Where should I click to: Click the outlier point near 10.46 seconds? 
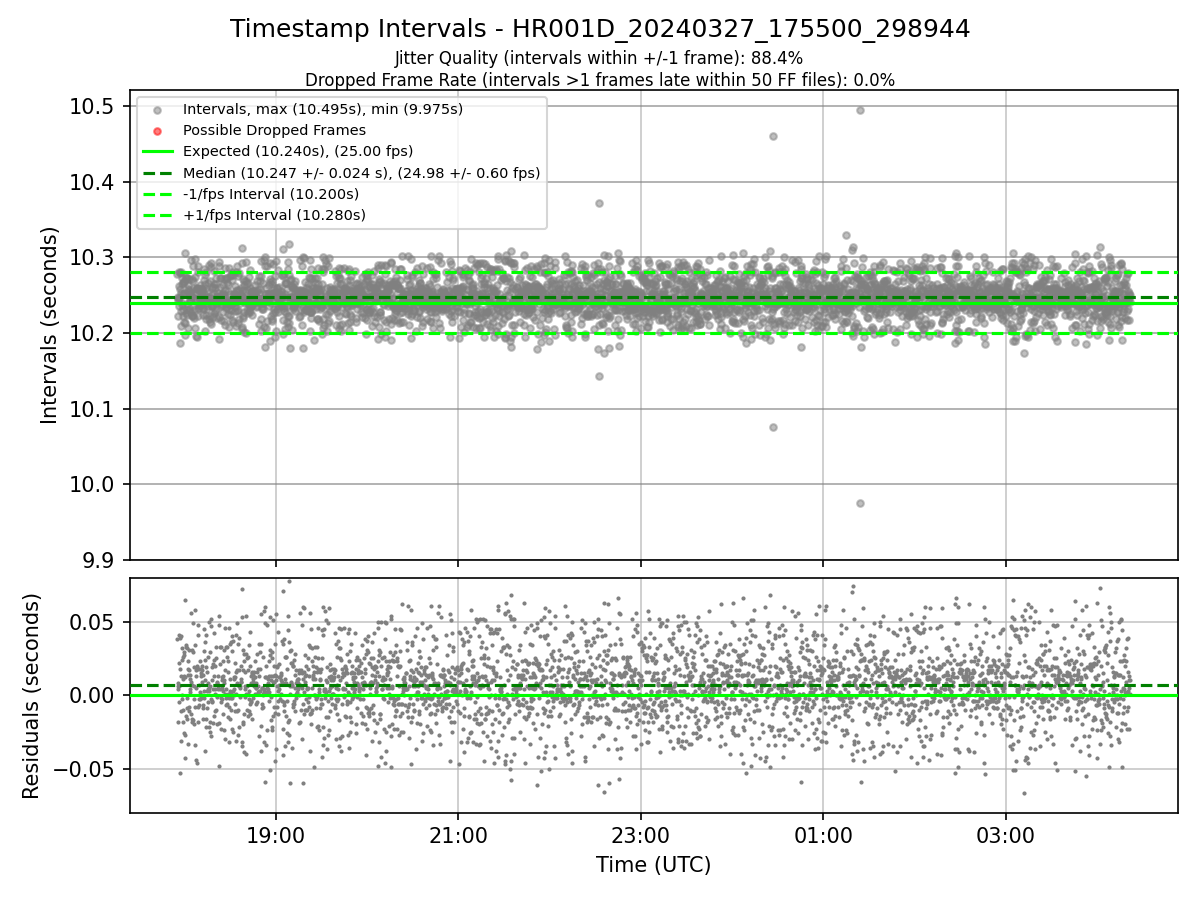point(773,136)
